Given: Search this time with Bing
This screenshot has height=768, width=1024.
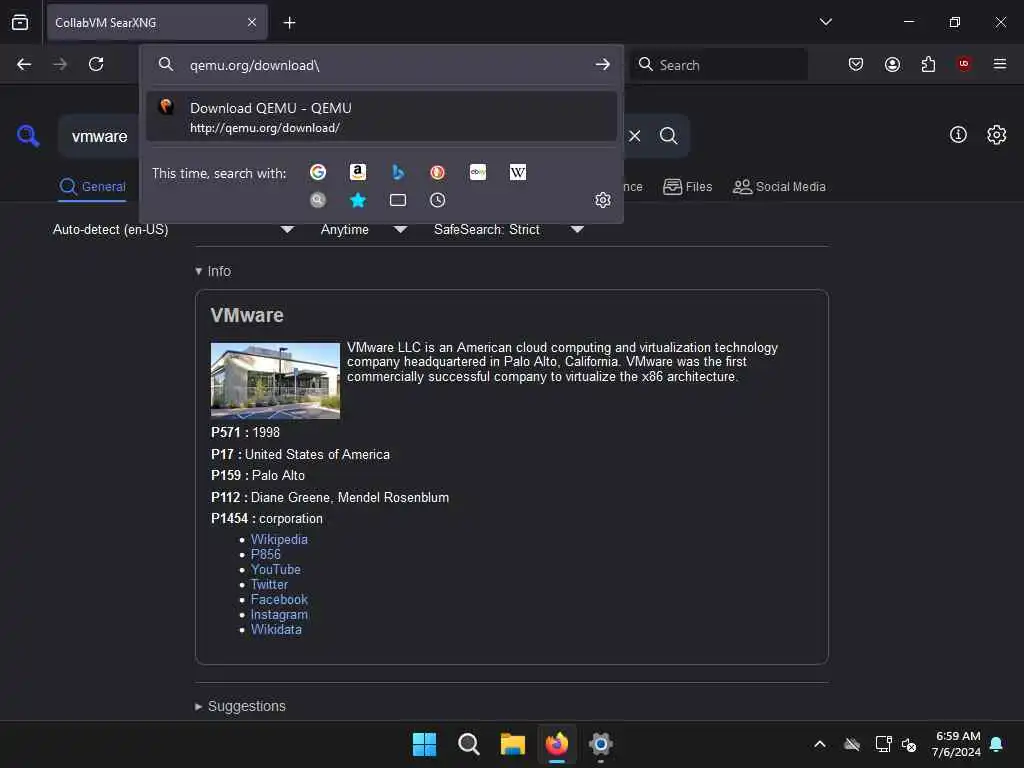Looking at the screenshot, I should click(398, 172).
